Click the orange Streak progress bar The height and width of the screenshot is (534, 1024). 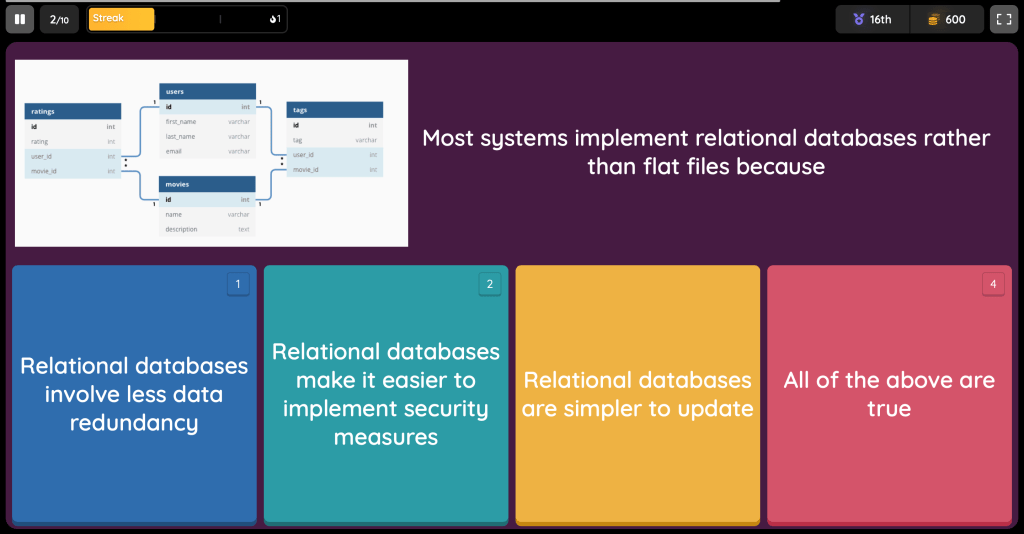tap(121, 19)
